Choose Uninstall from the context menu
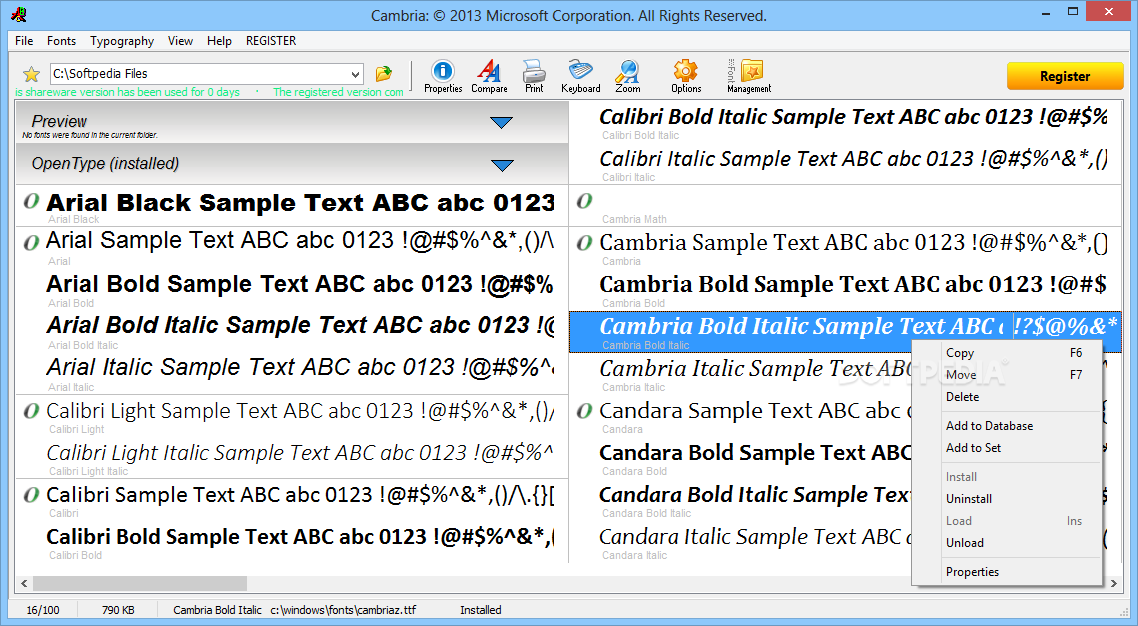This screenshot has height=626, width=1138. [1007, 498]
